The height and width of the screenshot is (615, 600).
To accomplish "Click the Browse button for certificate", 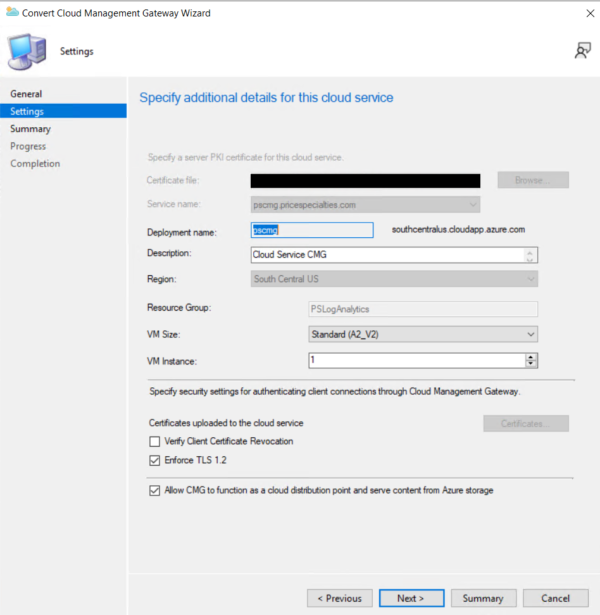I will [x=533, y=180].
